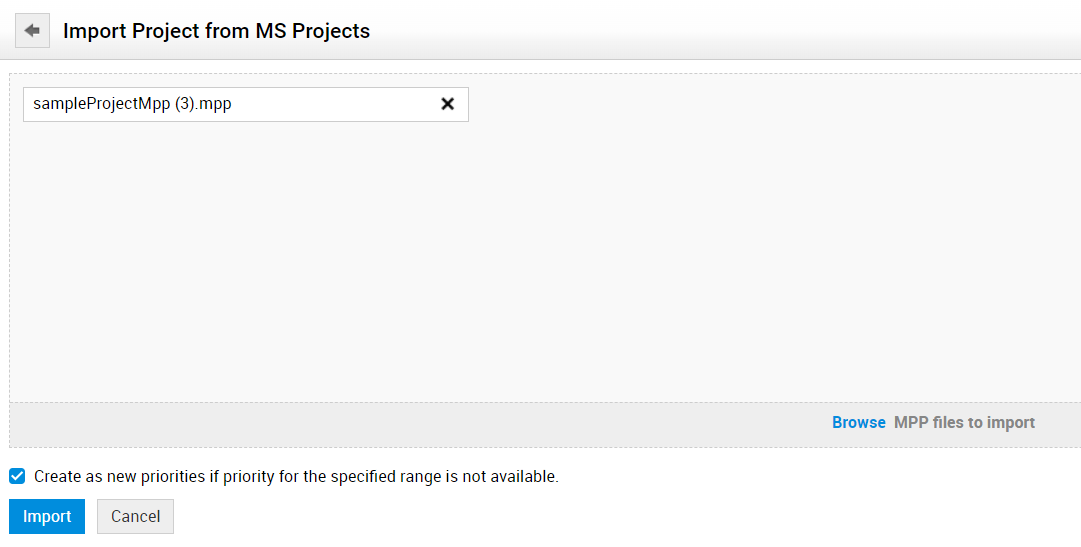1081x547 pixels.
Task: Dismiss the import with the gray Cancel button
Action: coord(135,516)
